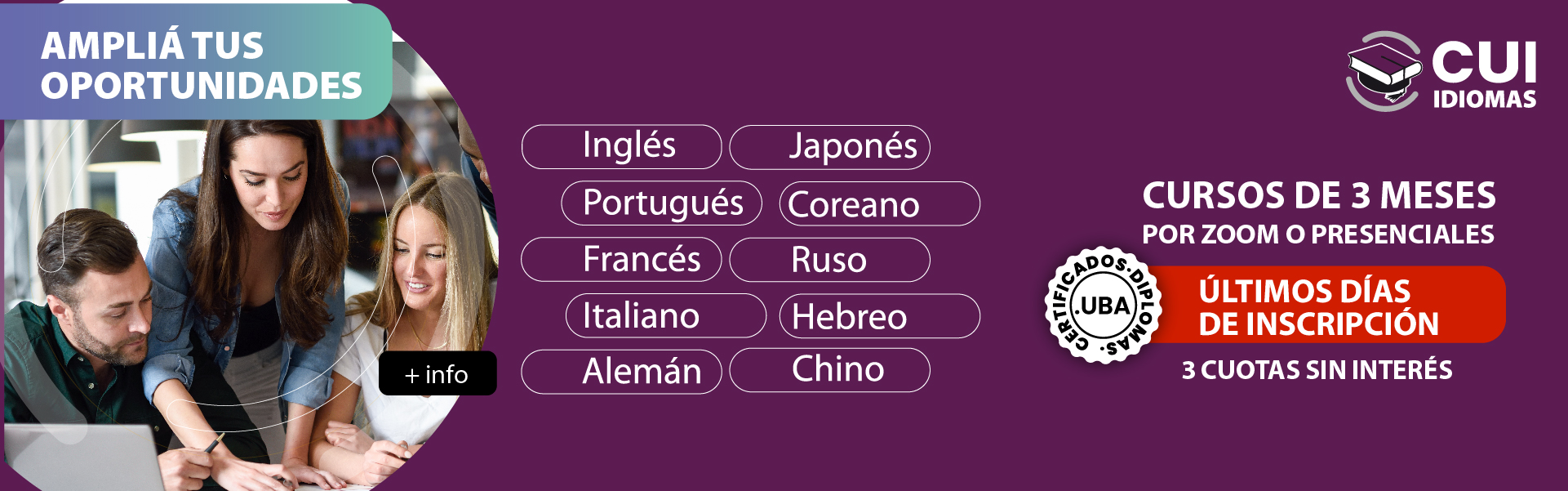This screenshot has height=491, width=1568.
Task: Click the CUI Idiomas brand name text
Action: [x=1485, y=75]
